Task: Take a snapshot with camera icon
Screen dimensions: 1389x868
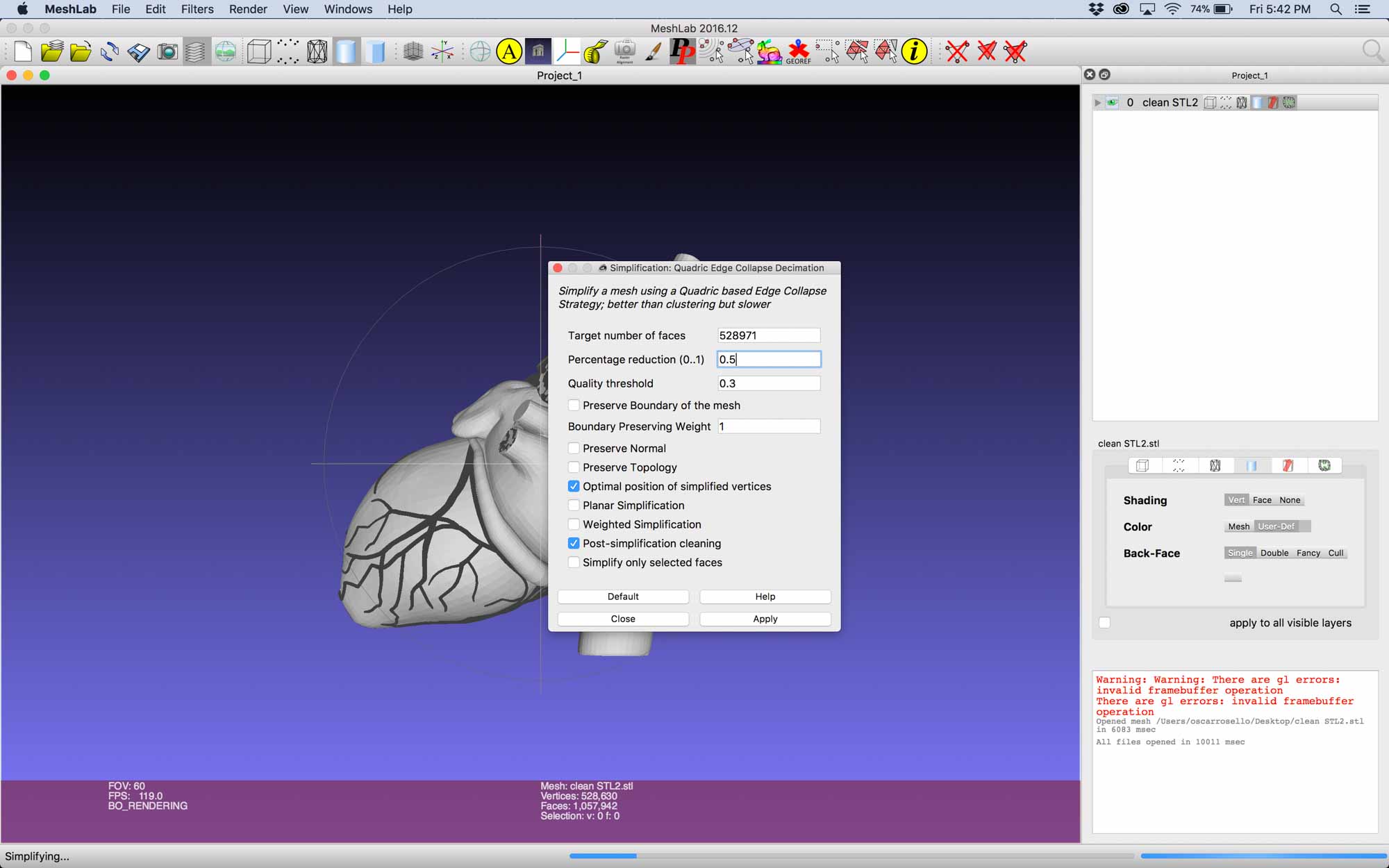Action: click(x=167, y=51)
